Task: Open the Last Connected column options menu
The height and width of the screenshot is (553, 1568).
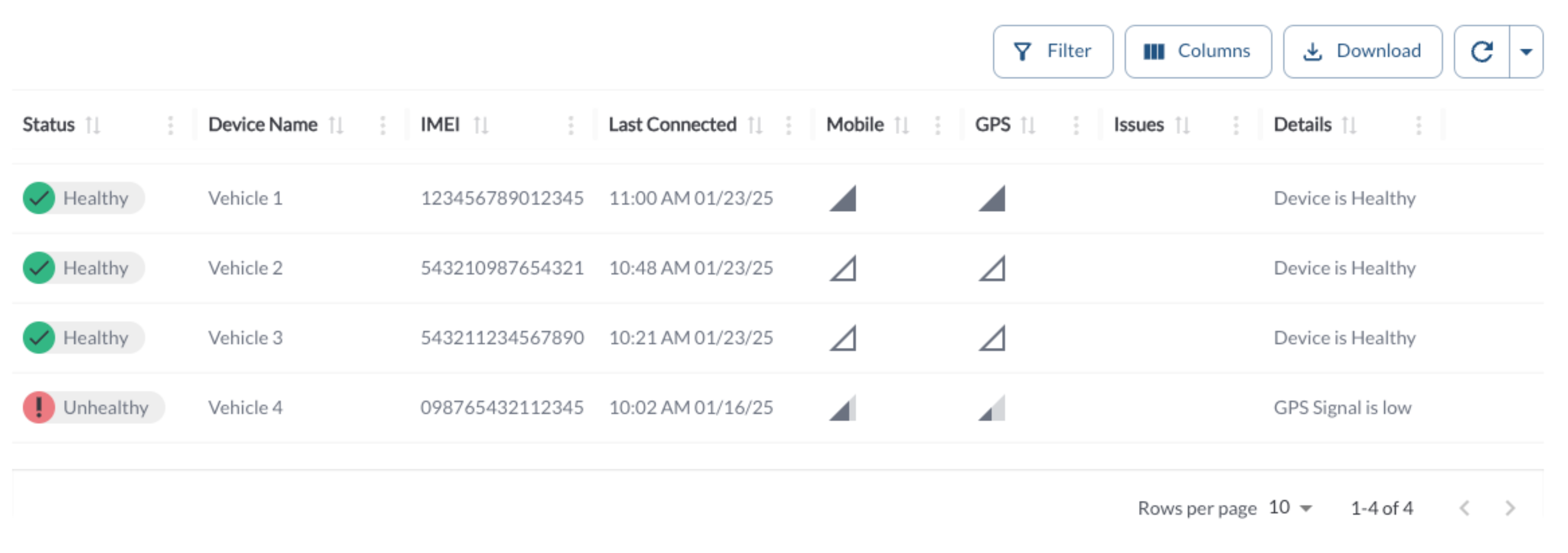Action: coord(788,125)
